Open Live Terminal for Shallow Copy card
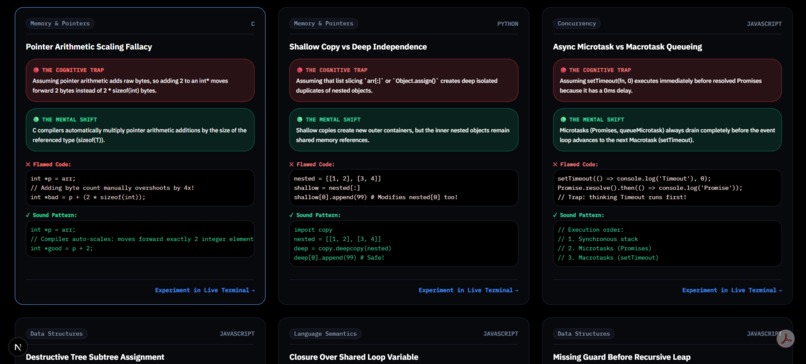 coord(468,290)
